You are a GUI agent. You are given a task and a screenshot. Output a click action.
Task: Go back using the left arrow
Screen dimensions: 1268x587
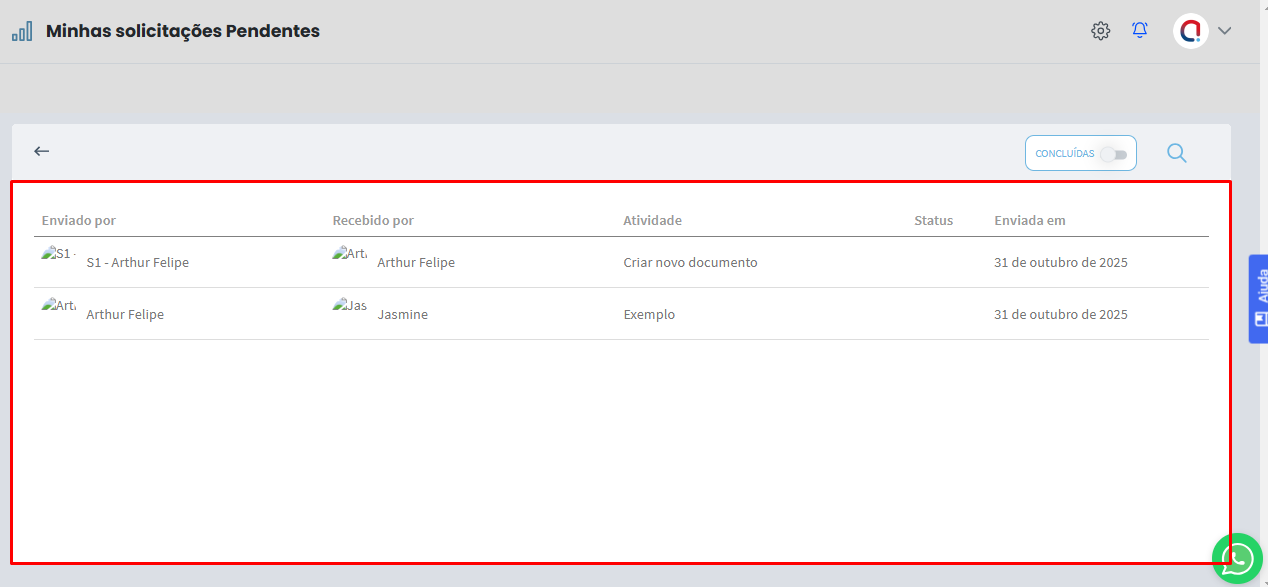pos(41,151)
